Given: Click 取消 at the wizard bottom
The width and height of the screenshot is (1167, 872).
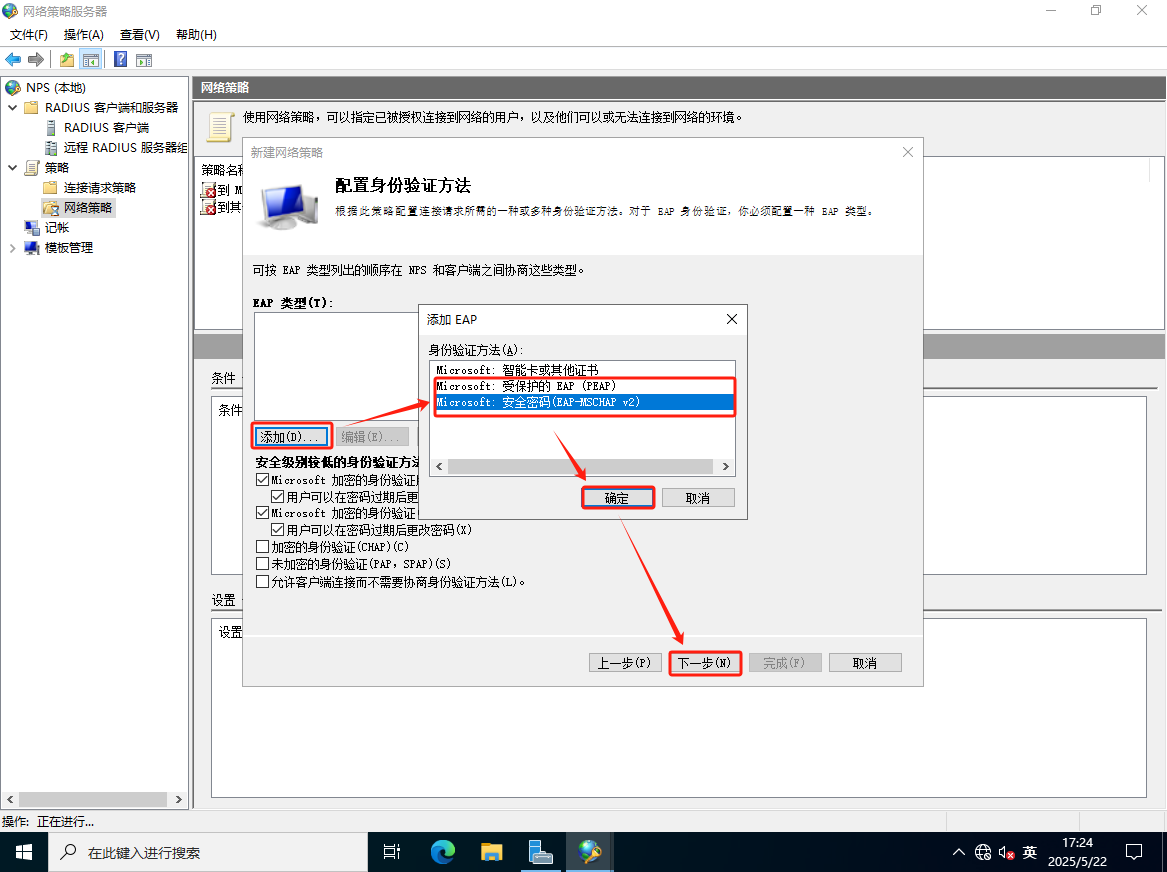Looking at the screenshot, I should coord(865,663).
